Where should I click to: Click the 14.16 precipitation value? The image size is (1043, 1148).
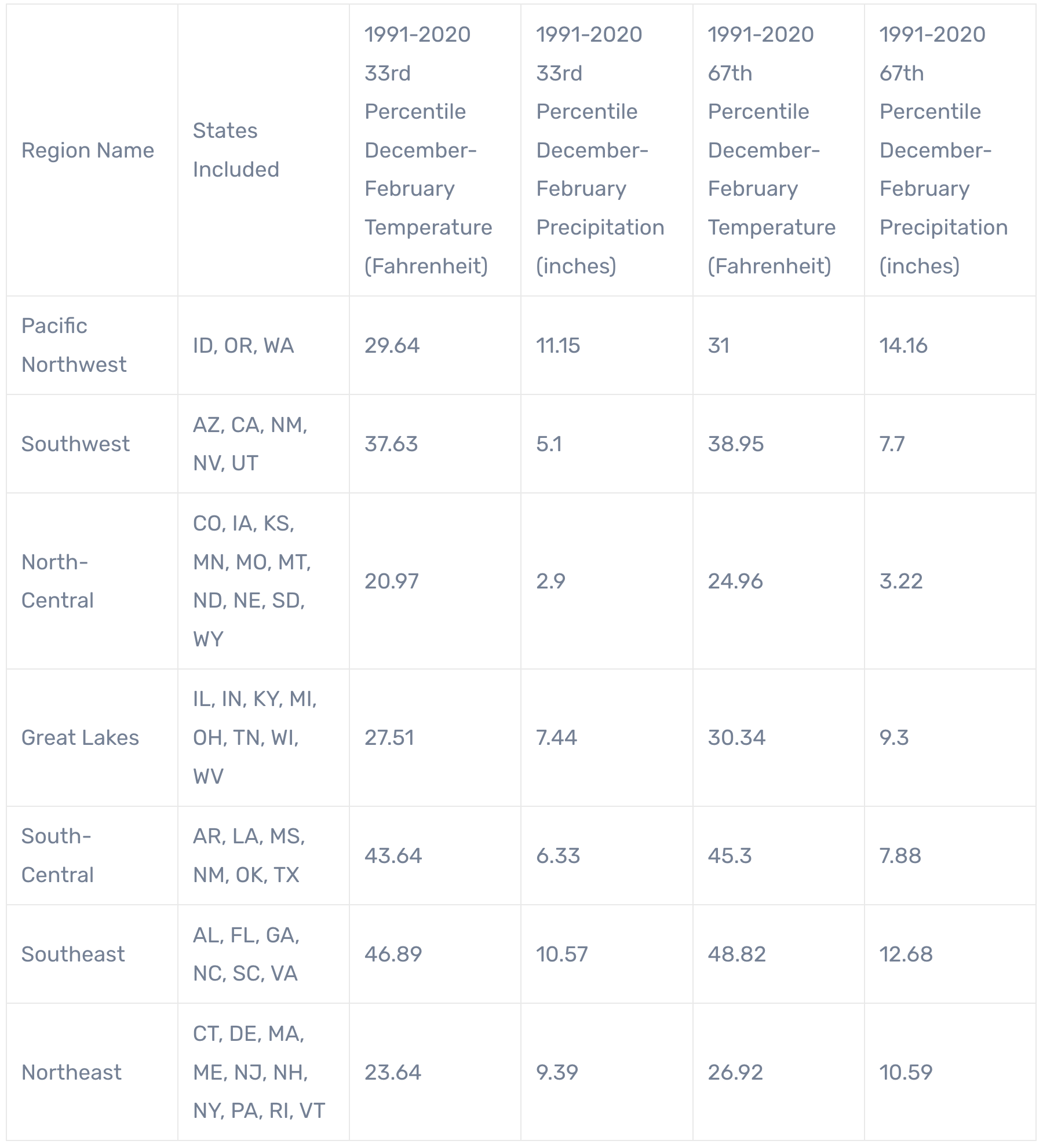903,345
